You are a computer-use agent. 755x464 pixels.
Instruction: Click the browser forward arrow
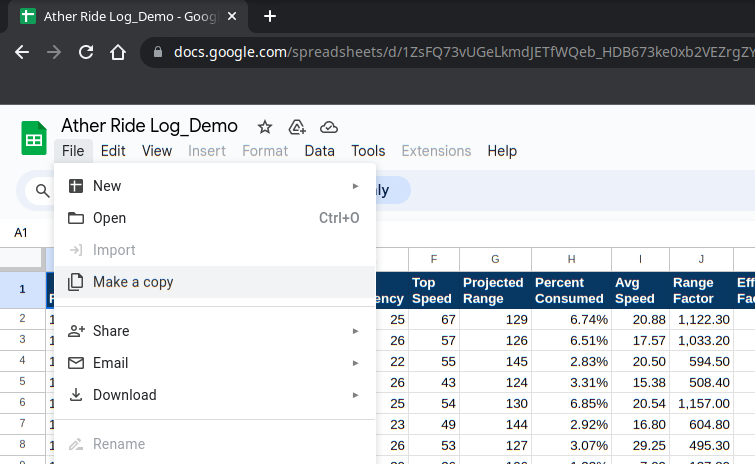(54, 52)
